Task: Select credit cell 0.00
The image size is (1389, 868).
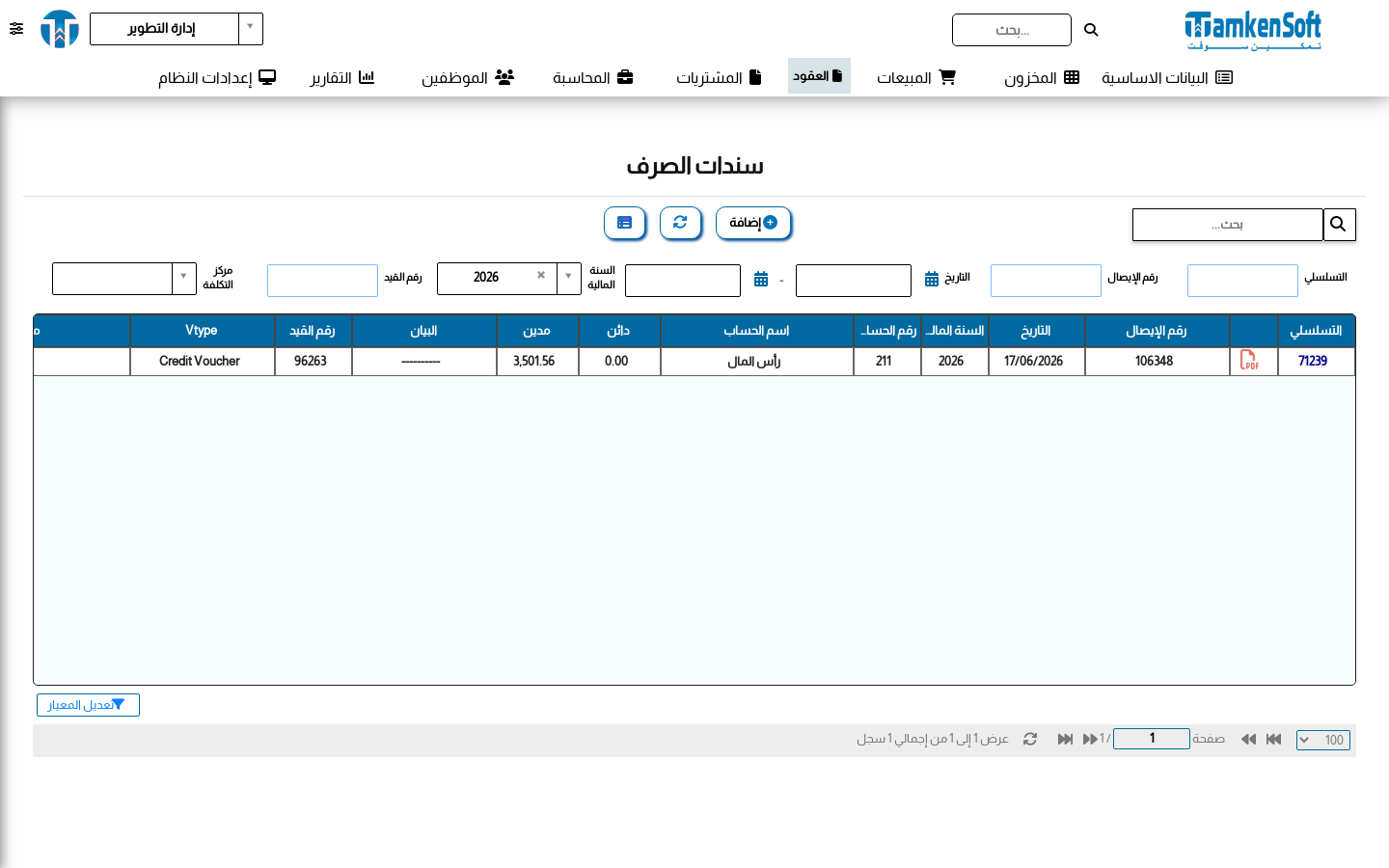Action: tap(618, 361)
